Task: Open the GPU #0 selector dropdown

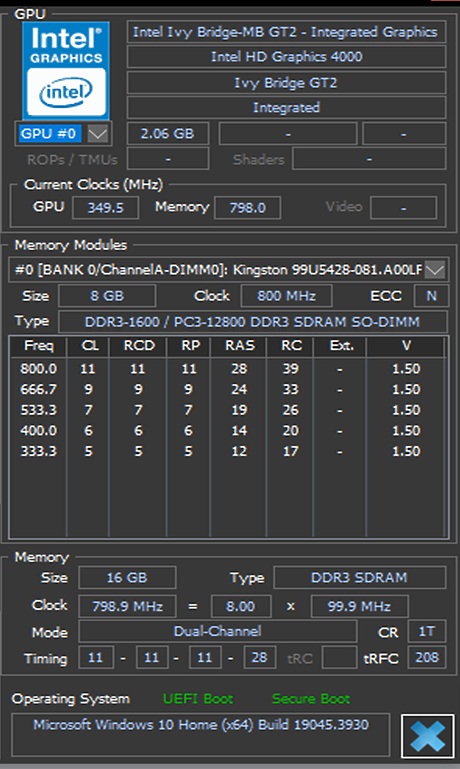Action: point(98,133)
